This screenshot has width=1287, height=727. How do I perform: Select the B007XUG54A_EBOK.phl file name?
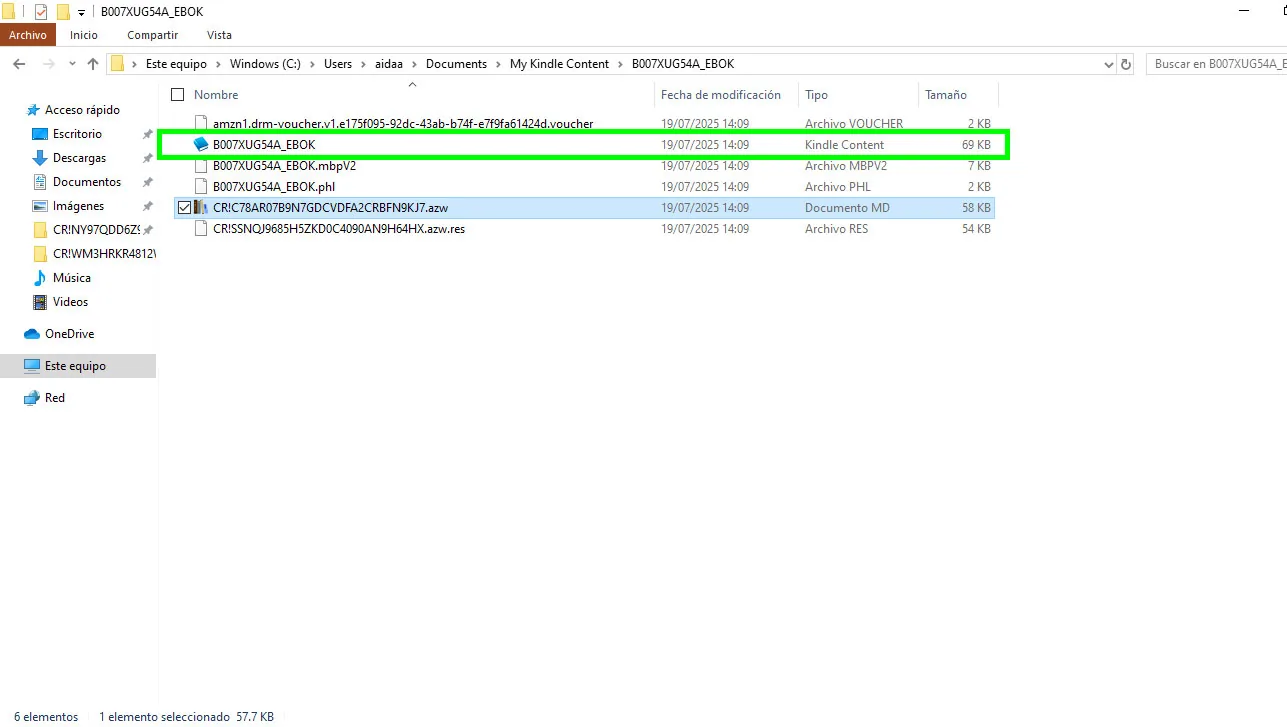[274, 187]
